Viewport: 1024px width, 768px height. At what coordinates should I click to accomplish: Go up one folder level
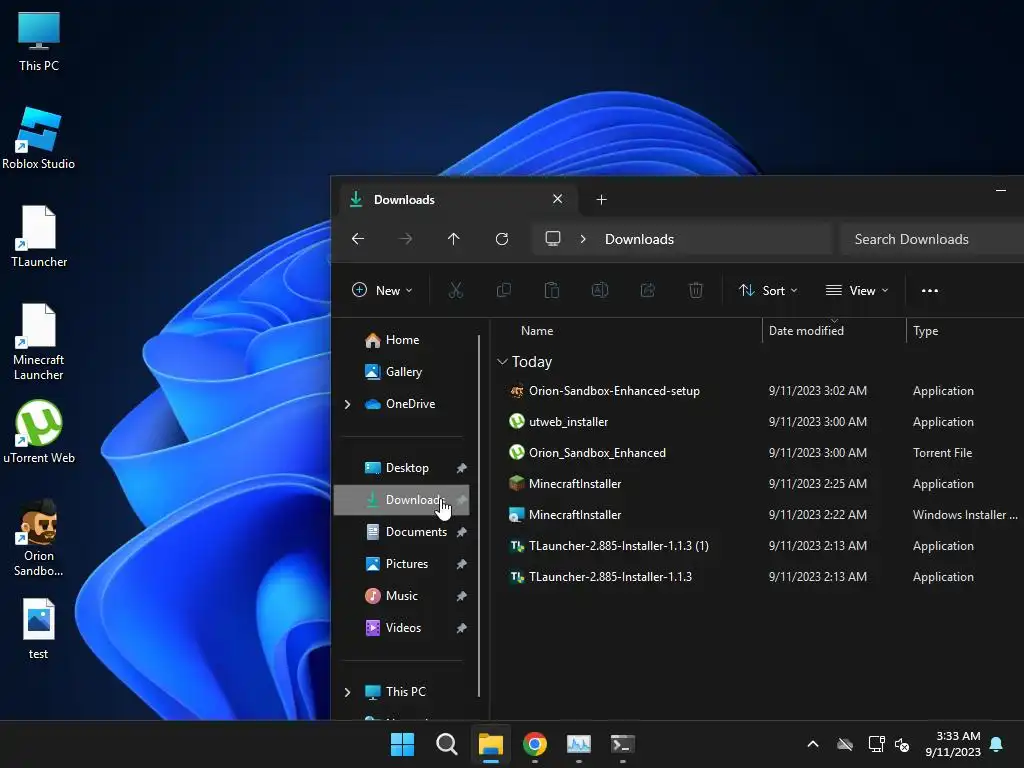(454, 239)
